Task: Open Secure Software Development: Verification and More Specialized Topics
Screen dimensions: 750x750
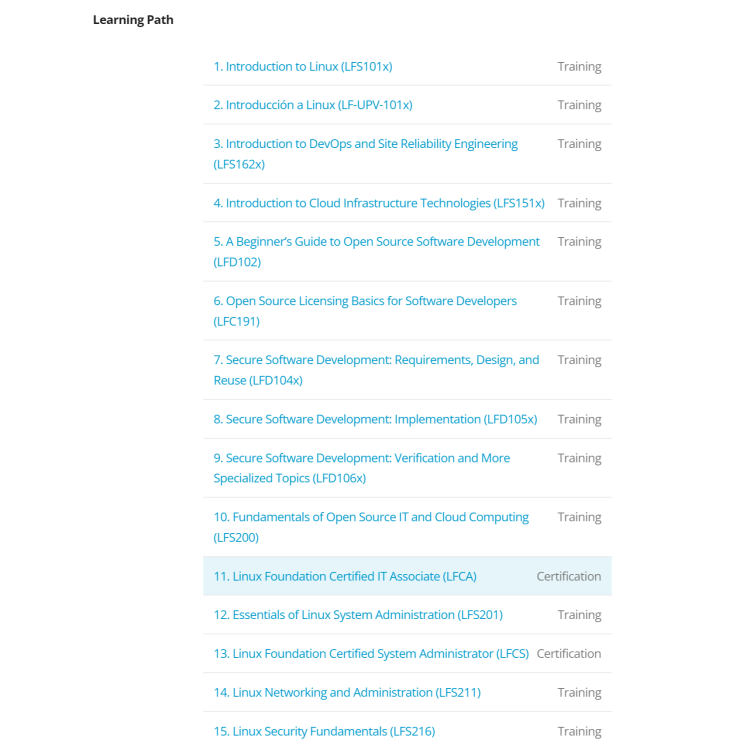Action: [x=362, y=468]
